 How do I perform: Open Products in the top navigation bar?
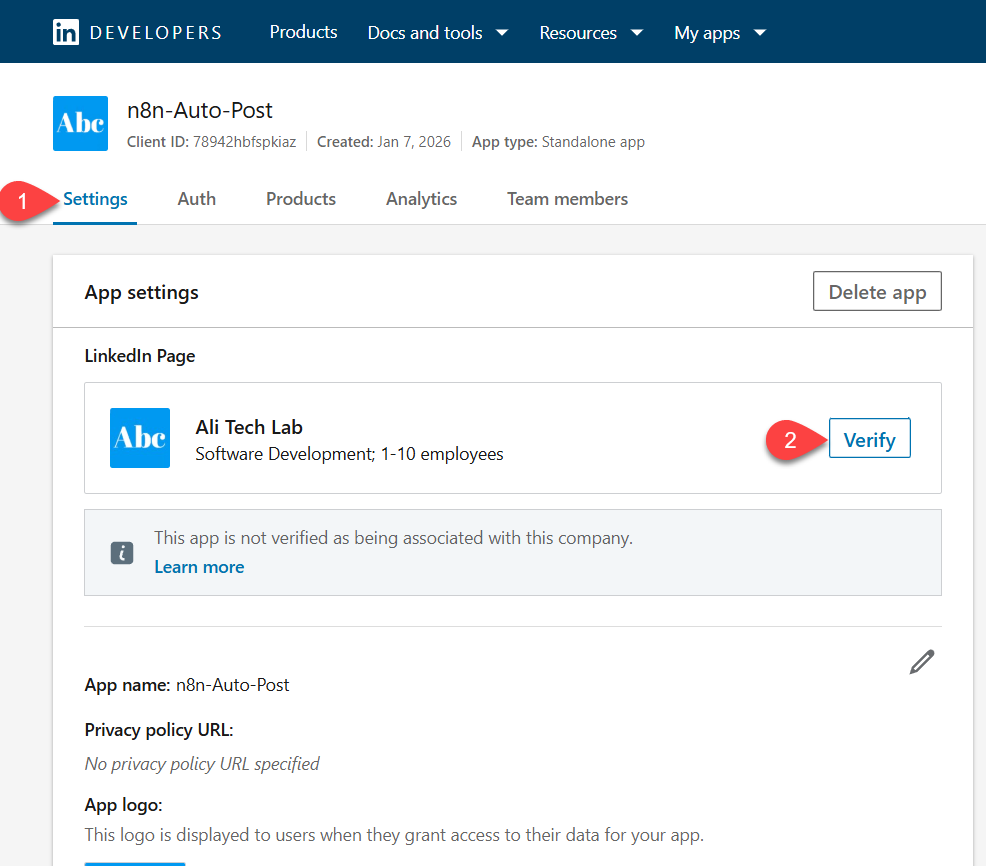click(x=303, y=32)
